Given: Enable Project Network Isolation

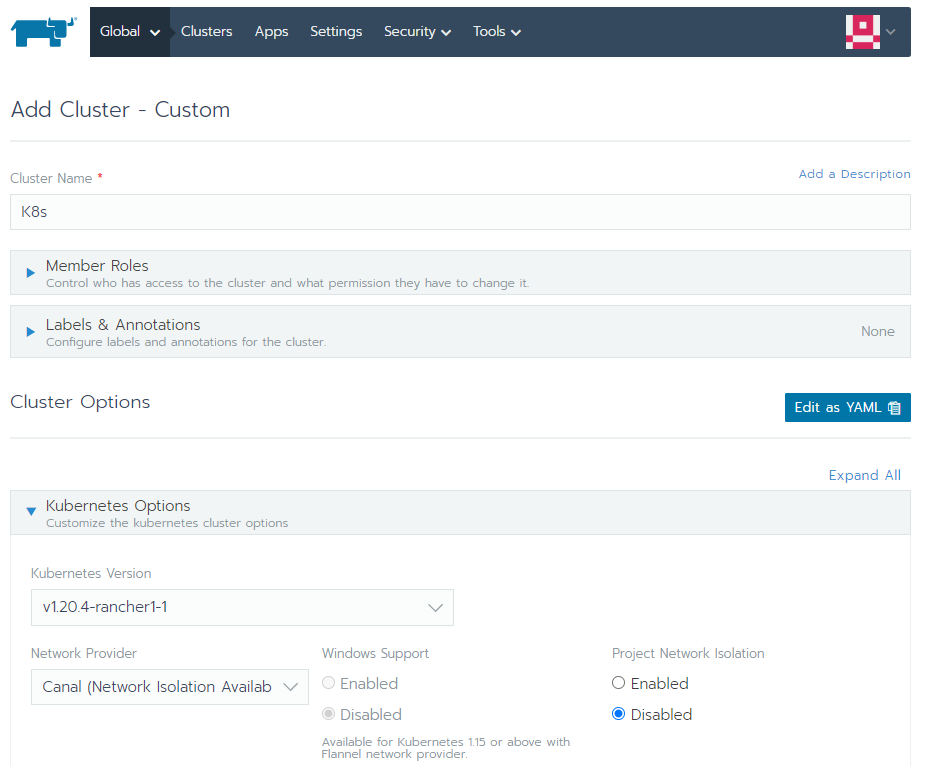Looking at the screenshot, I should [618, 683].
